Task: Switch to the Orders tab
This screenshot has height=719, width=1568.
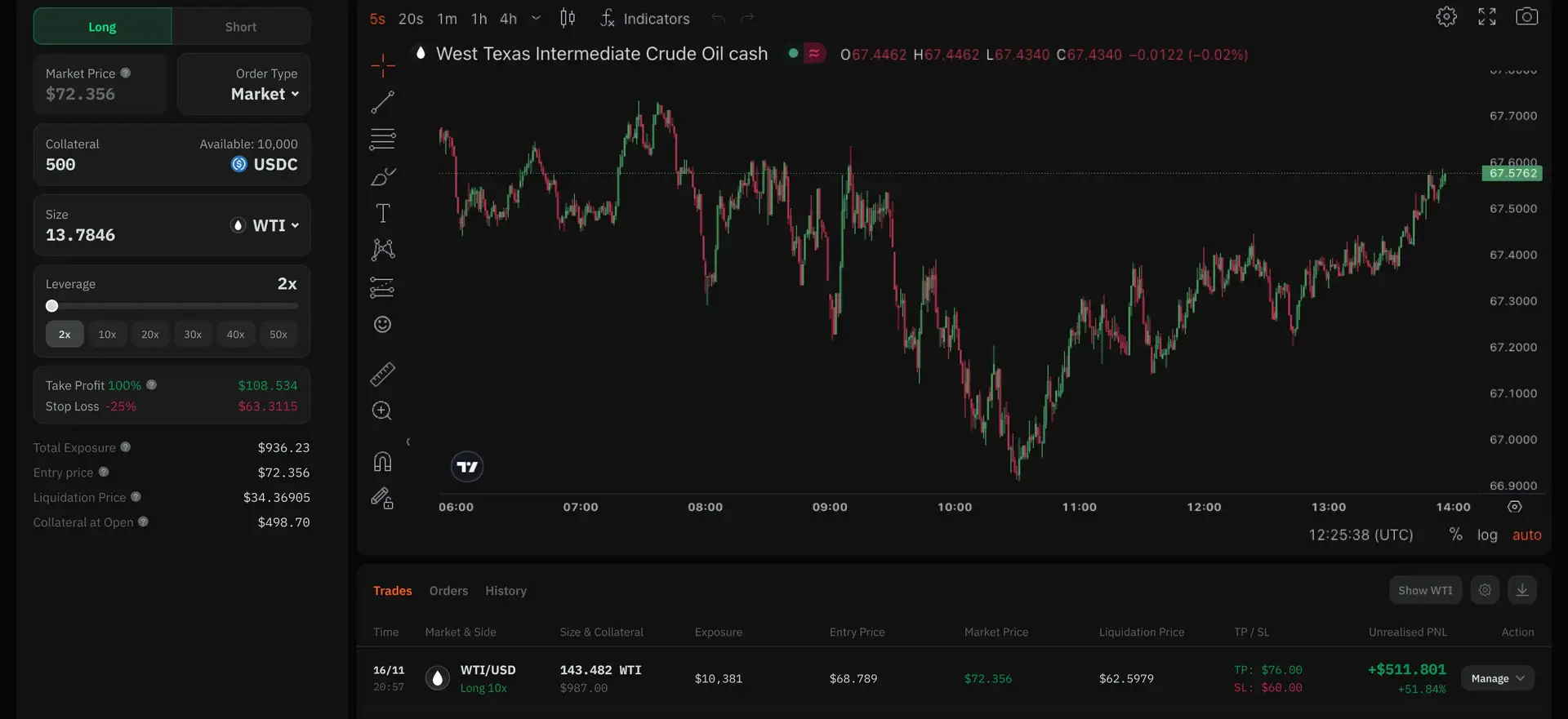Action: [x=448, y=591]
